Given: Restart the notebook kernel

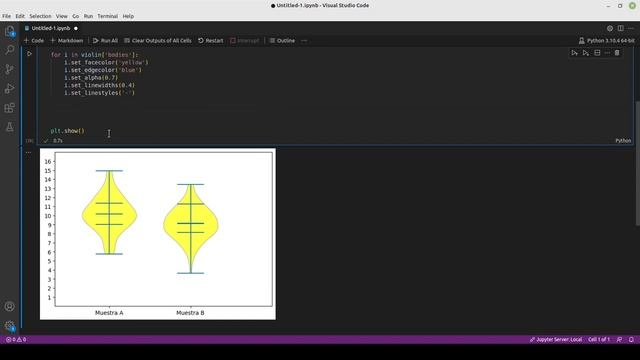Looking at the screenshot, I should (x=211, y=40).
